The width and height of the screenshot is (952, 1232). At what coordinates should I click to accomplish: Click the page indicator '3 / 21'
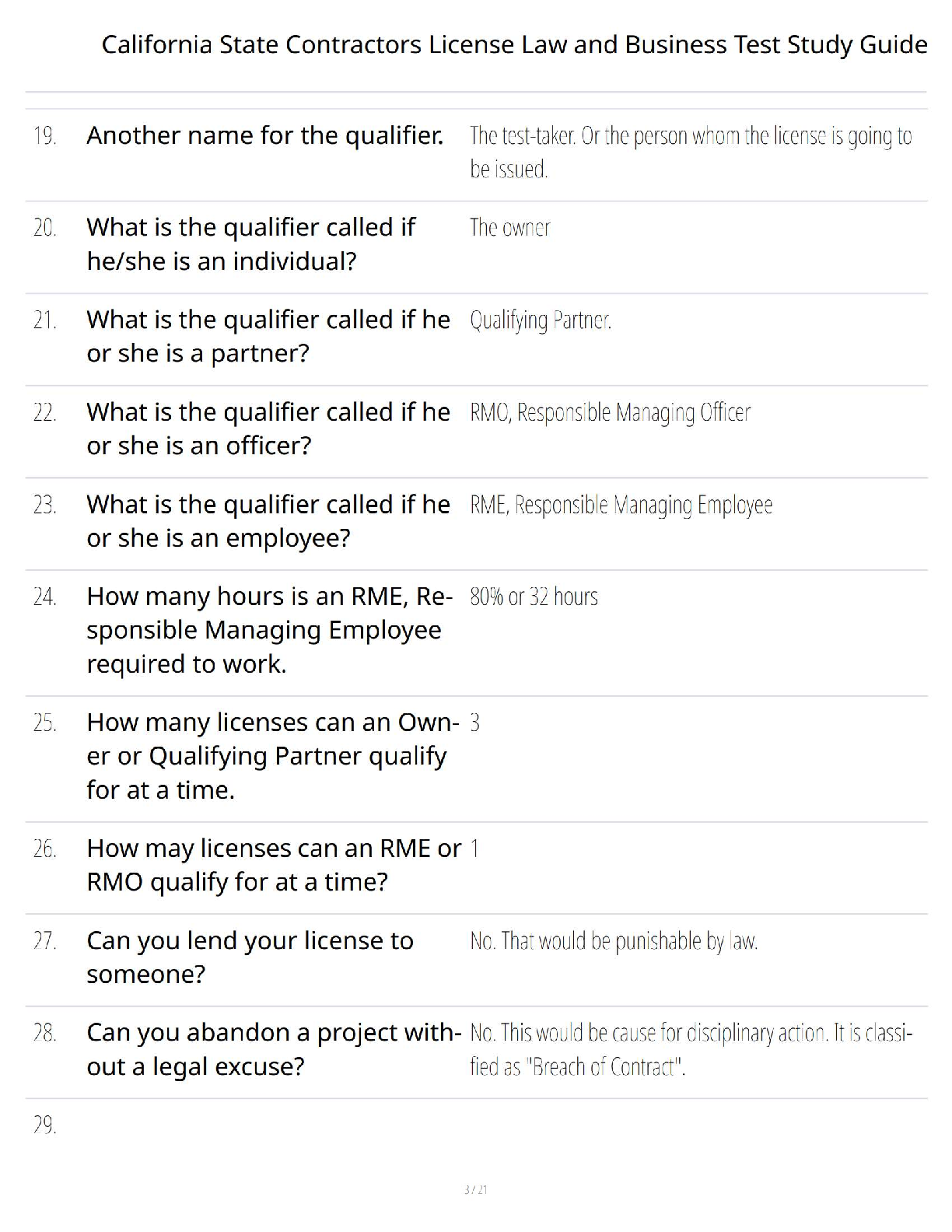pyautogui.click(x=475, y=1190)
